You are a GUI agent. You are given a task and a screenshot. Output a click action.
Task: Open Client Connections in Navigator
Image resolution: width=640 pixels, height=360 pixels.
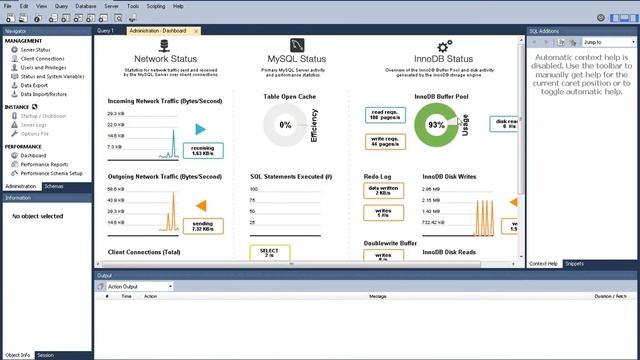point(42,59)
